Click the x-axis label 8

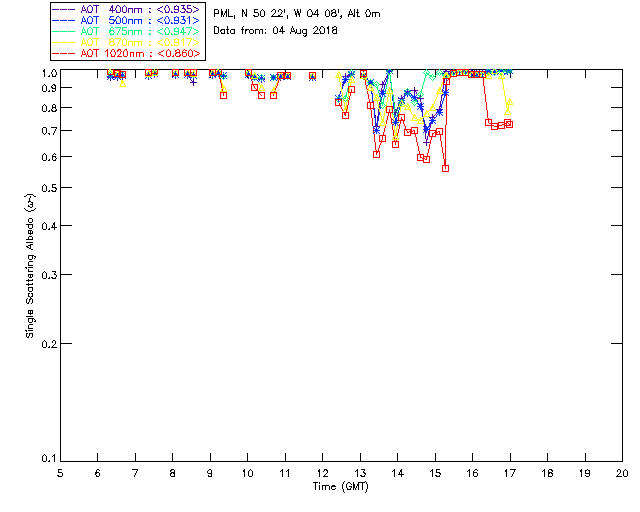pyautogui.click(x=173, y=473)
